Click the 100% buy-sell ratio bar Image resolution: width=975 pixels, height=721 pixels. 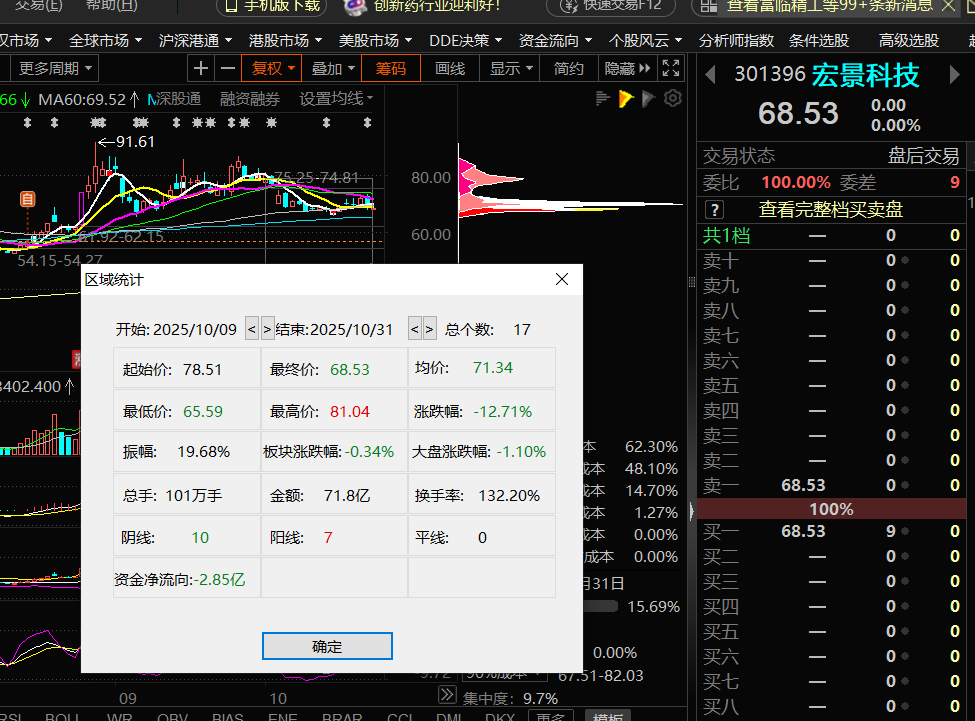coord(831,509)
